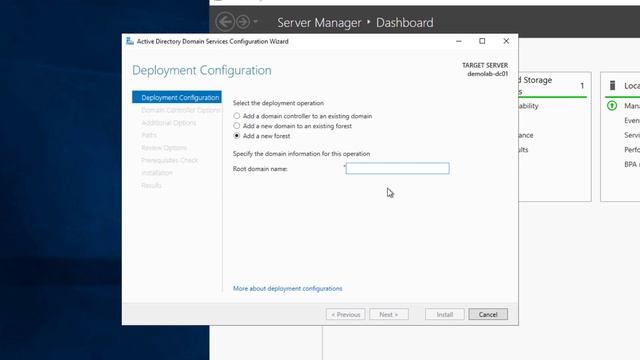Click the Root domain name input field
Image resolution: width=640 pixels, height=360 pixels.
(397, 169)
